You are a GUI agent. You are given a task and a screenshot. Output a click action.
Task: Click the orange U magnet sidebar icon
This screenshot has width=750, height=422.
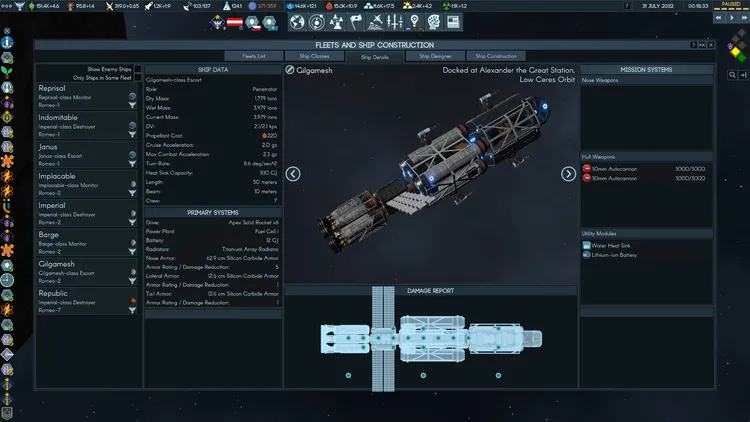pos(7,207)
